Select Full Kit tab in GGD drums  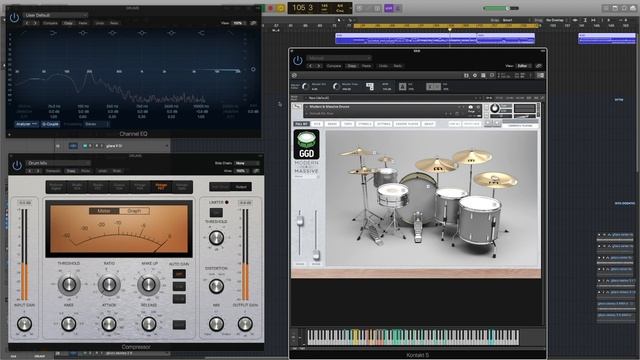pyautogui.click(x=302, y=124)
